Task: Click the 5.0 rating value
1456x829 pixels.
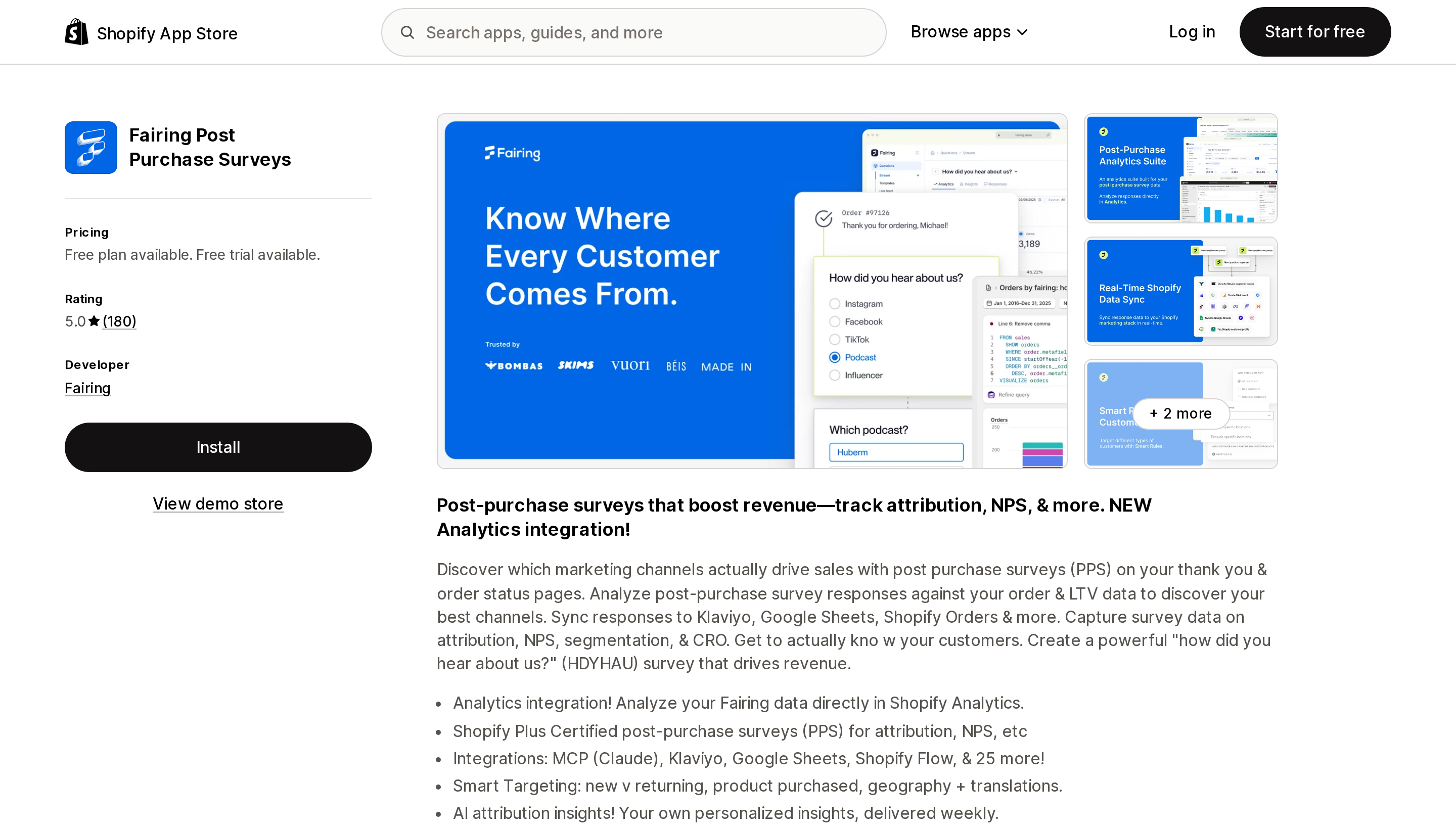Action: click(75, 321)
